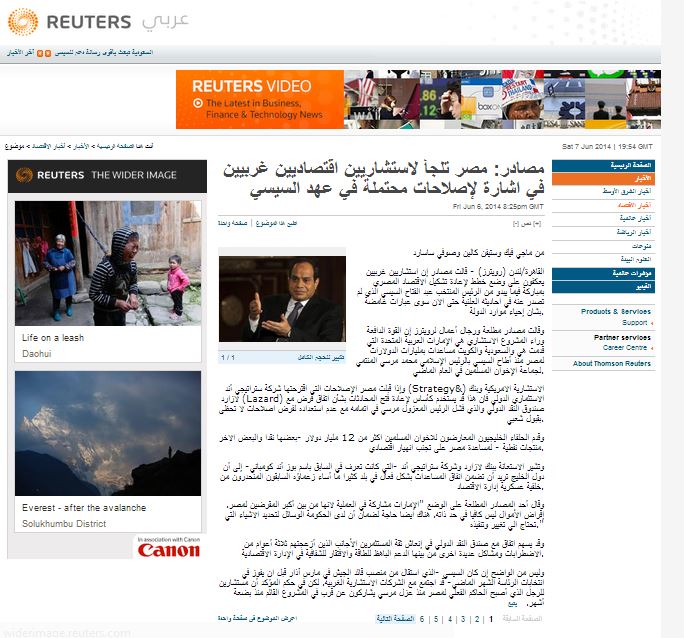The width and height of the screenshot is (684, 638).
Task: Click the print this article link
Action: coord(313,223)
